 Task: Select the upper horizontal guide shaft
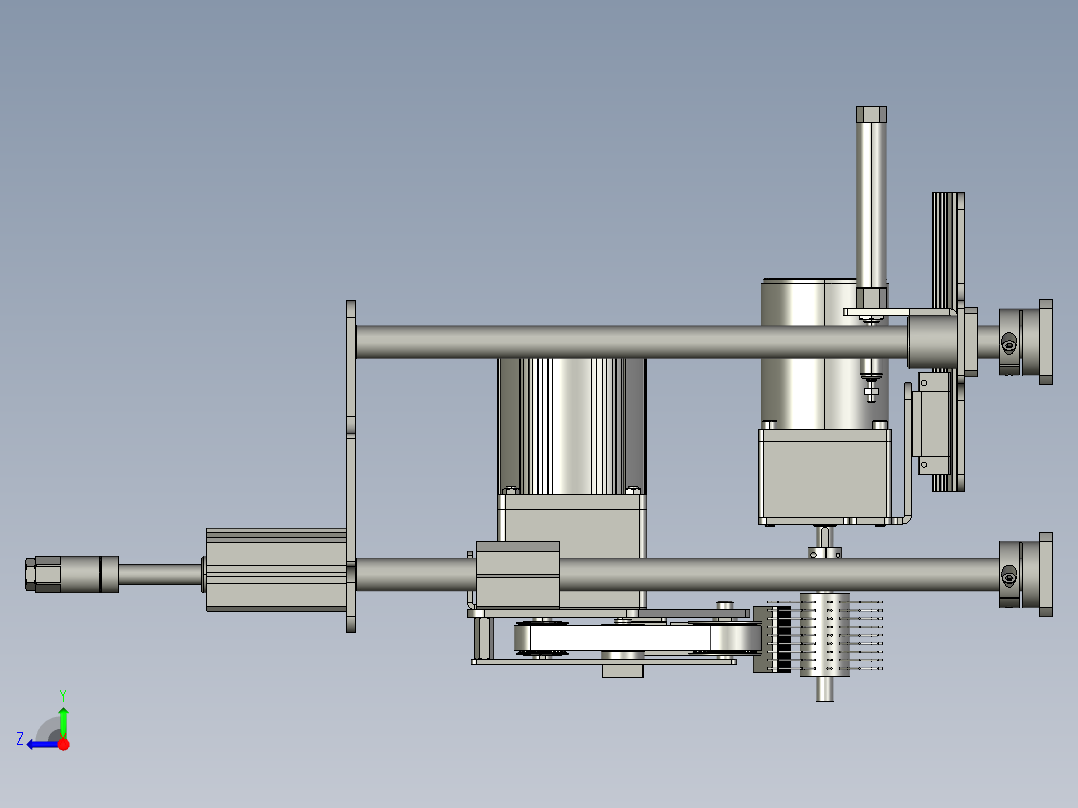(631, 342)
